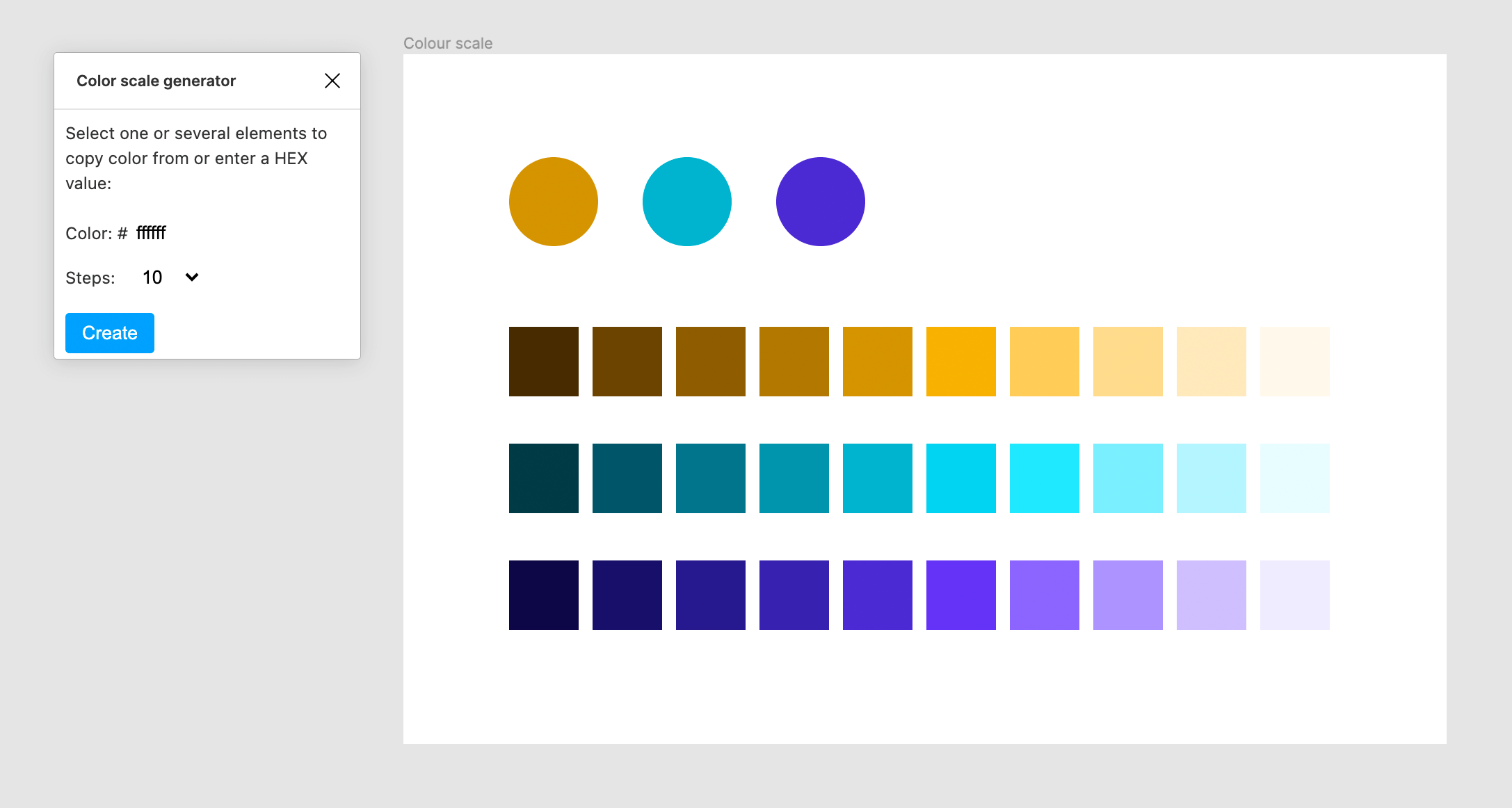Select the purple circle
Screen dimensions: 1512x808
(821, 202)
